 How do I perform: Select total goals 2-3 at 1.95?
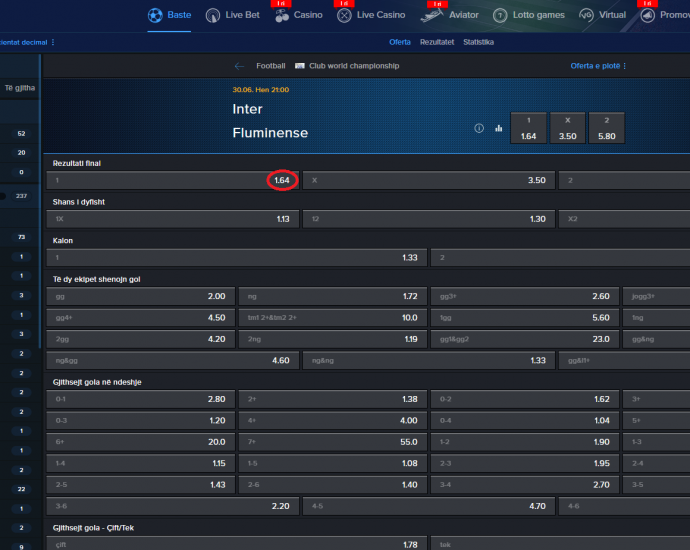point(525,463)
